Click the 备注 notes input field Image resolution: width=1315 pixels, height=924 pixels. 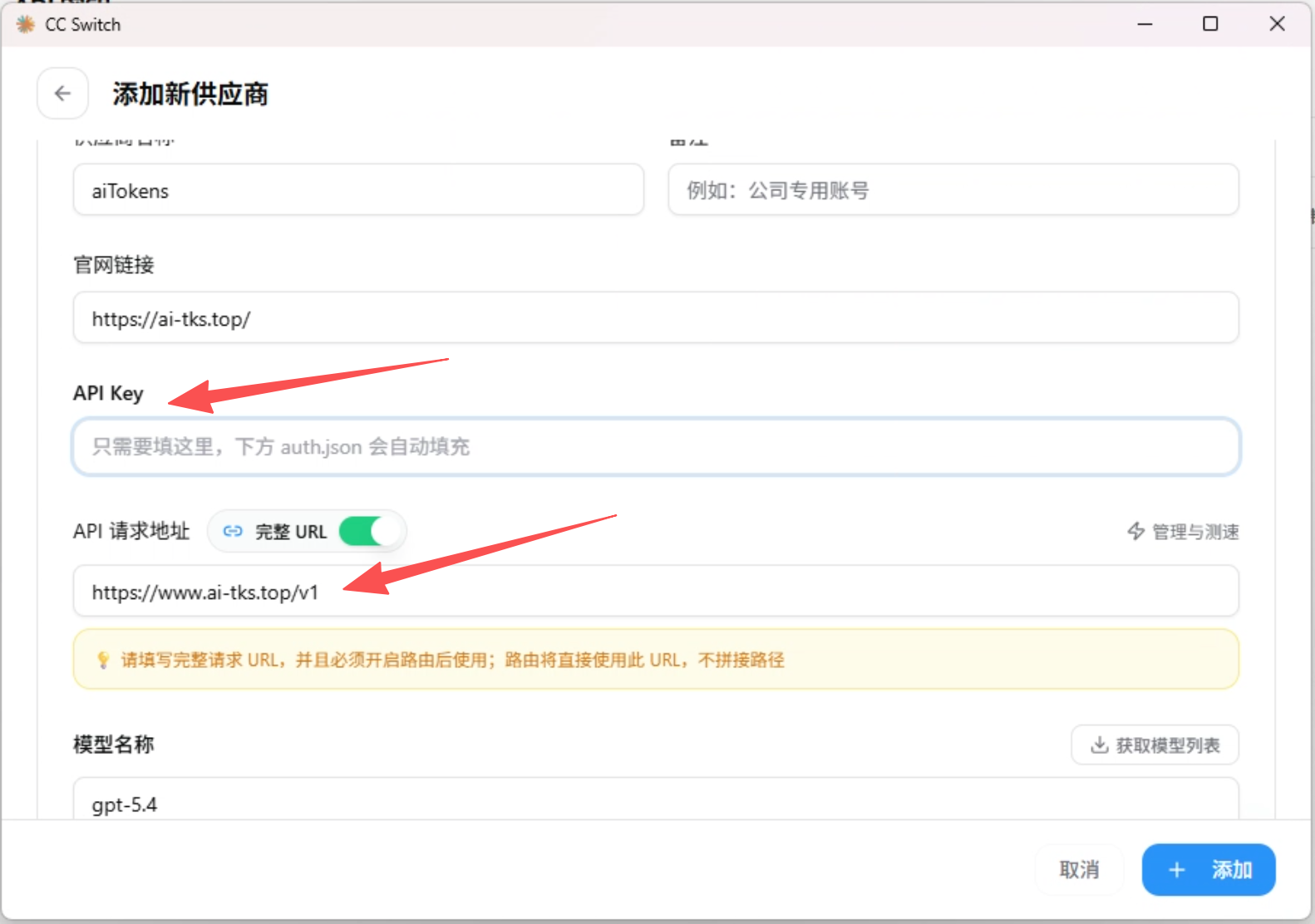coord(953,190)
